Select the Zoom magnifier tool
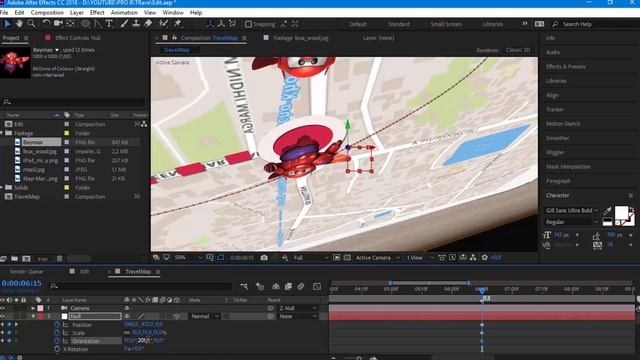Image resolution: width=640 pixels, height=360 pixels. (31, 24)
